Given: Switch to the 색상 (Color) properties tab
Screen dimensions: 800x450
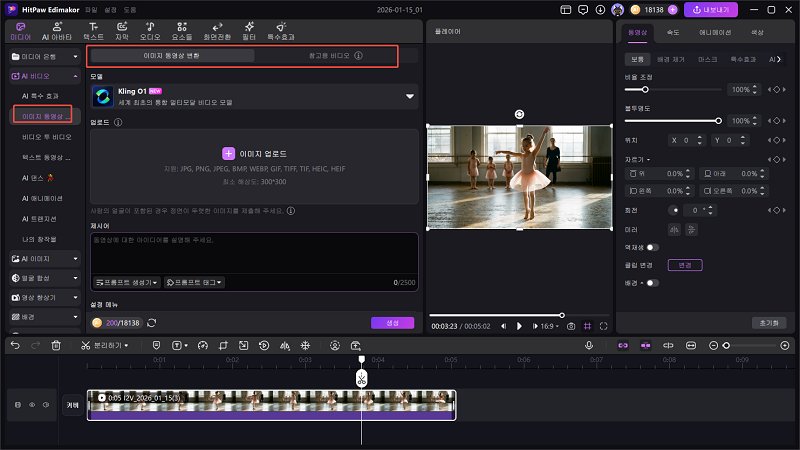Looking at the screenshot, I should pyautogui.click(x=757, y=32).
